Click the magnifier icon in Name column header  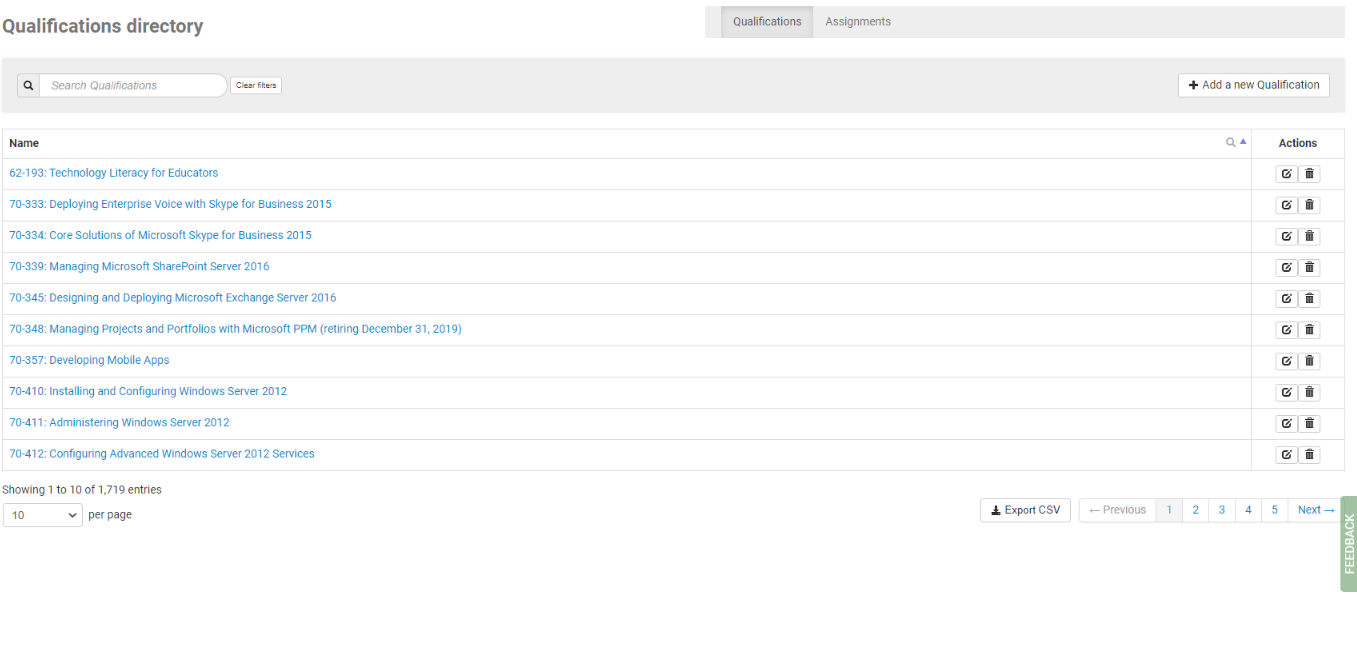1231,143
